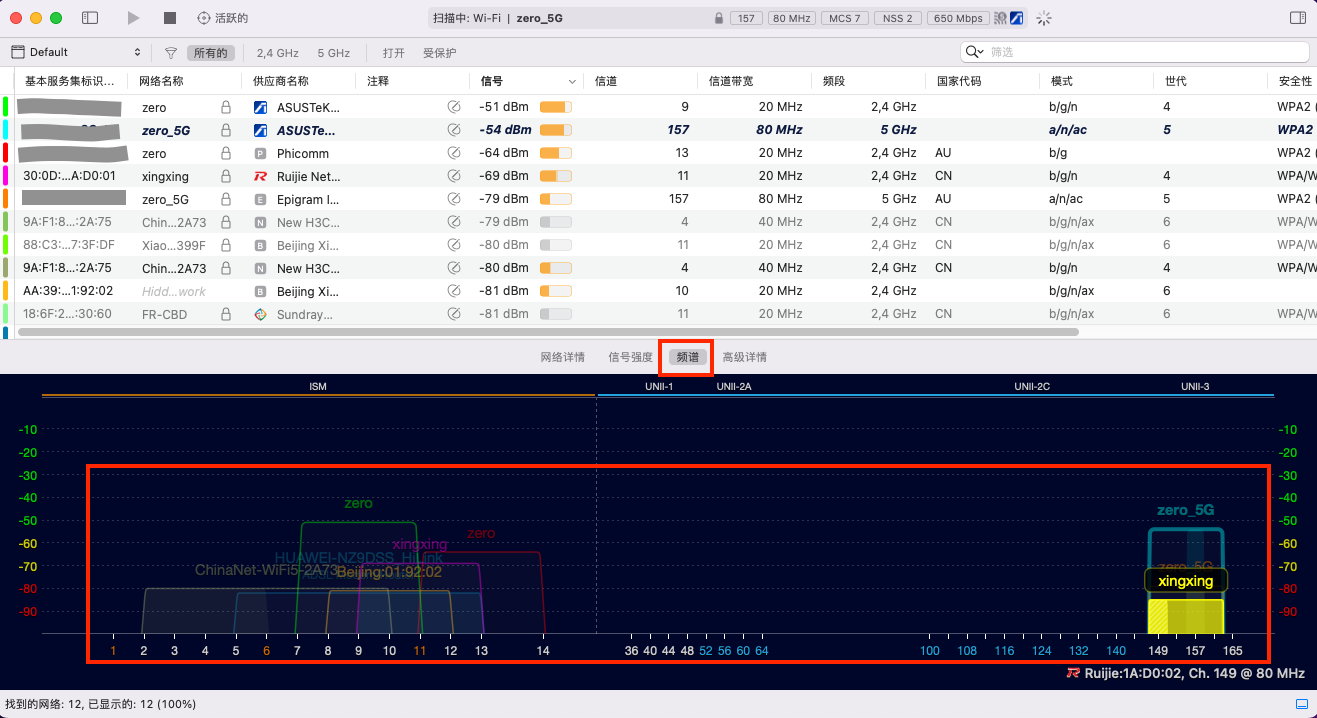The width and height of the screenshot is (1317, 718).
Task: Open the Default profile dropdown
Action: (x=76, y=52)
